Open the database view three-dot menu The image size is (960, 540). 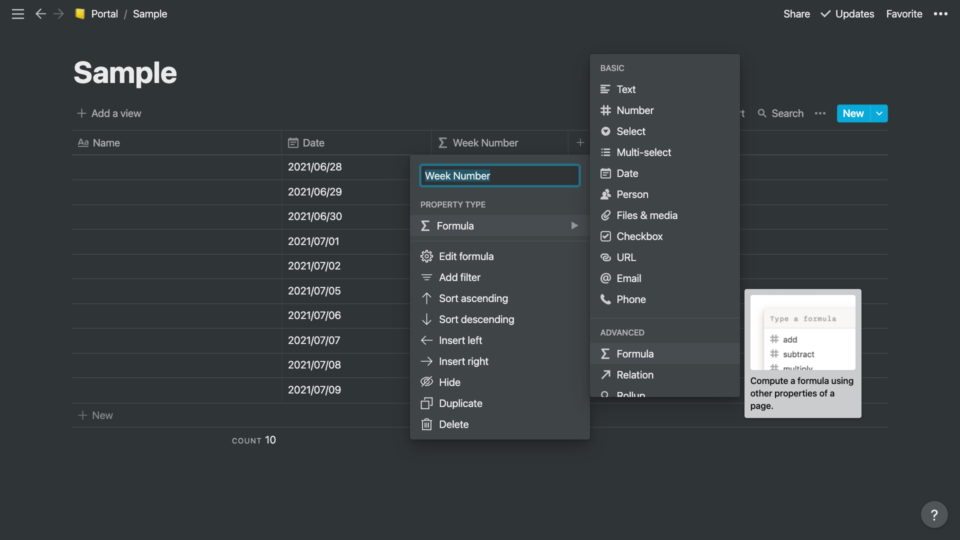coord(820,113)
